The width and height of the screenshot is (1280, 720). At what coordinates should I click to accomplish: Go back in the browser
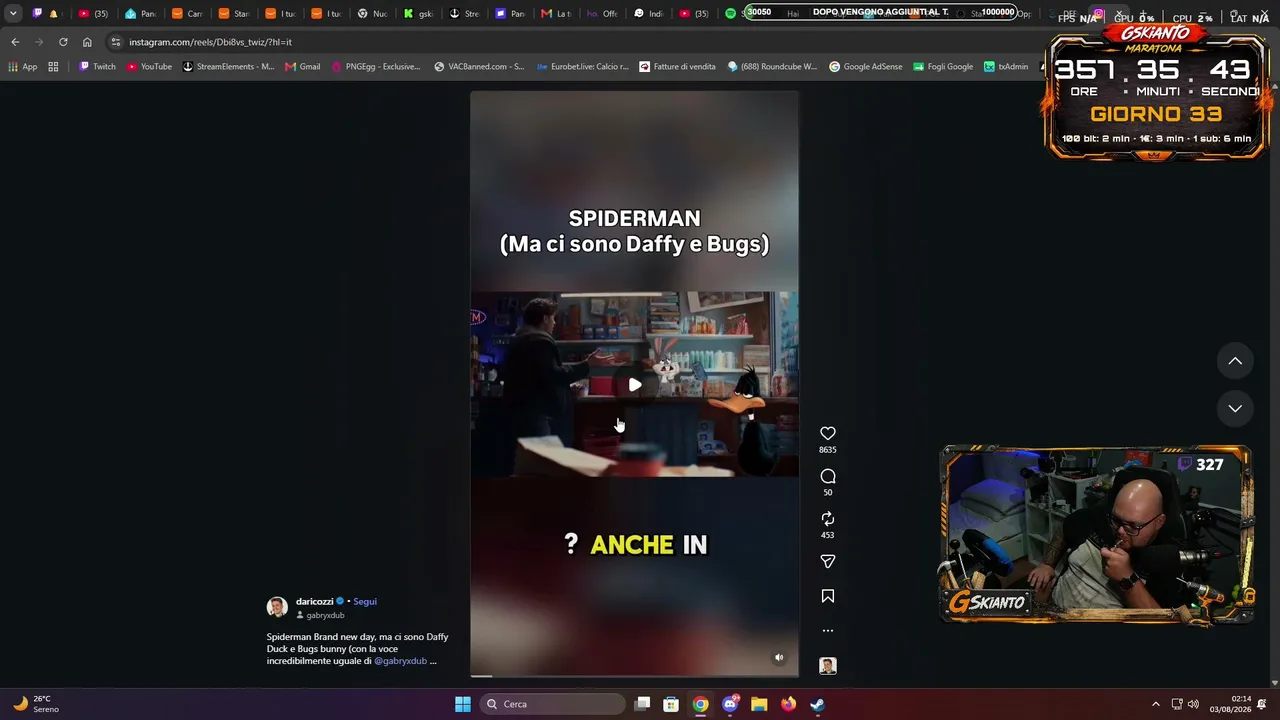point(15,42)
